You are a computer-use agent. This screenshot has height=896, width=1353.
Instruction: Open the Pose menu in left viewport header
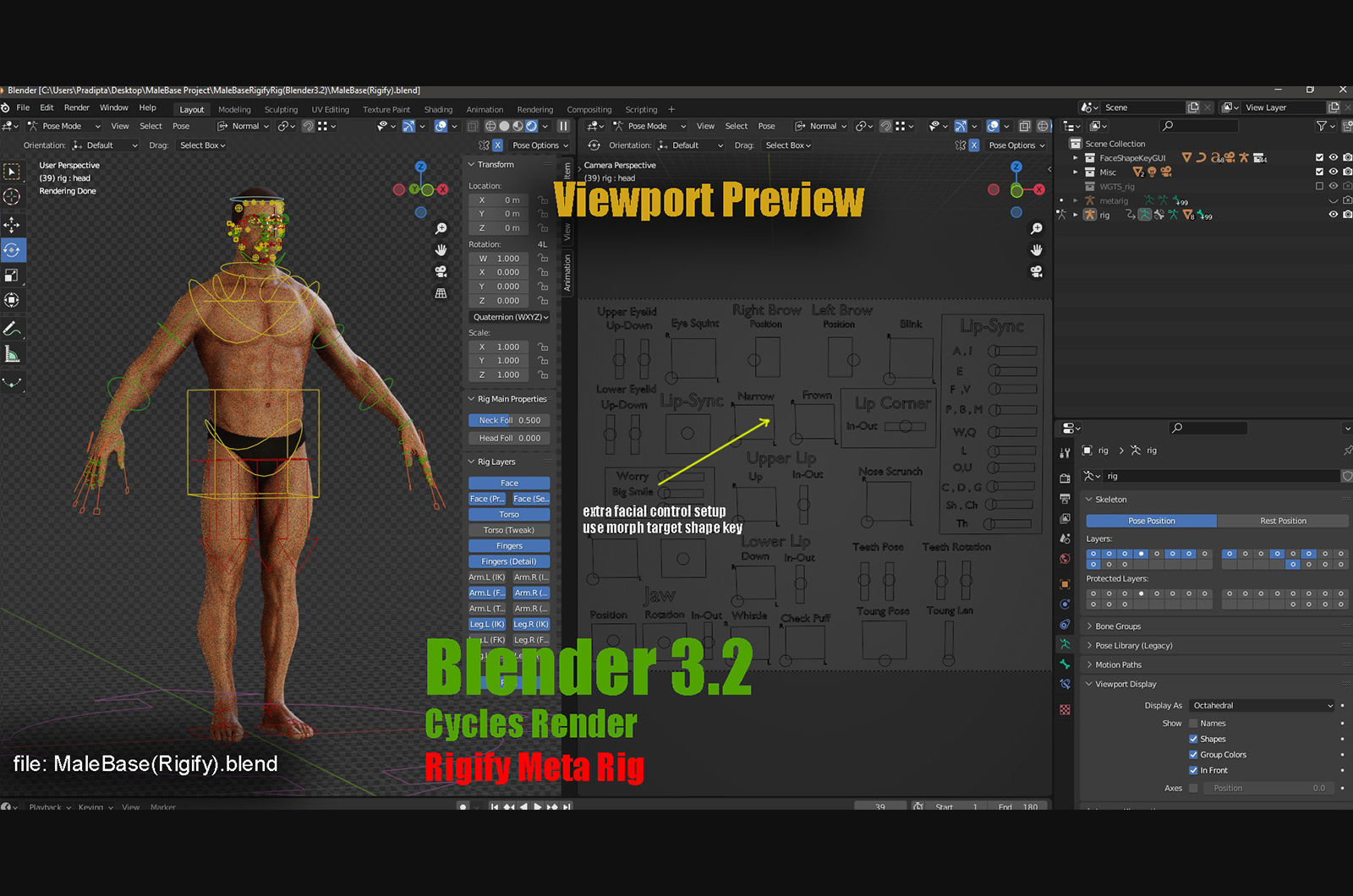pyautogui.click(x=181, y=126)
